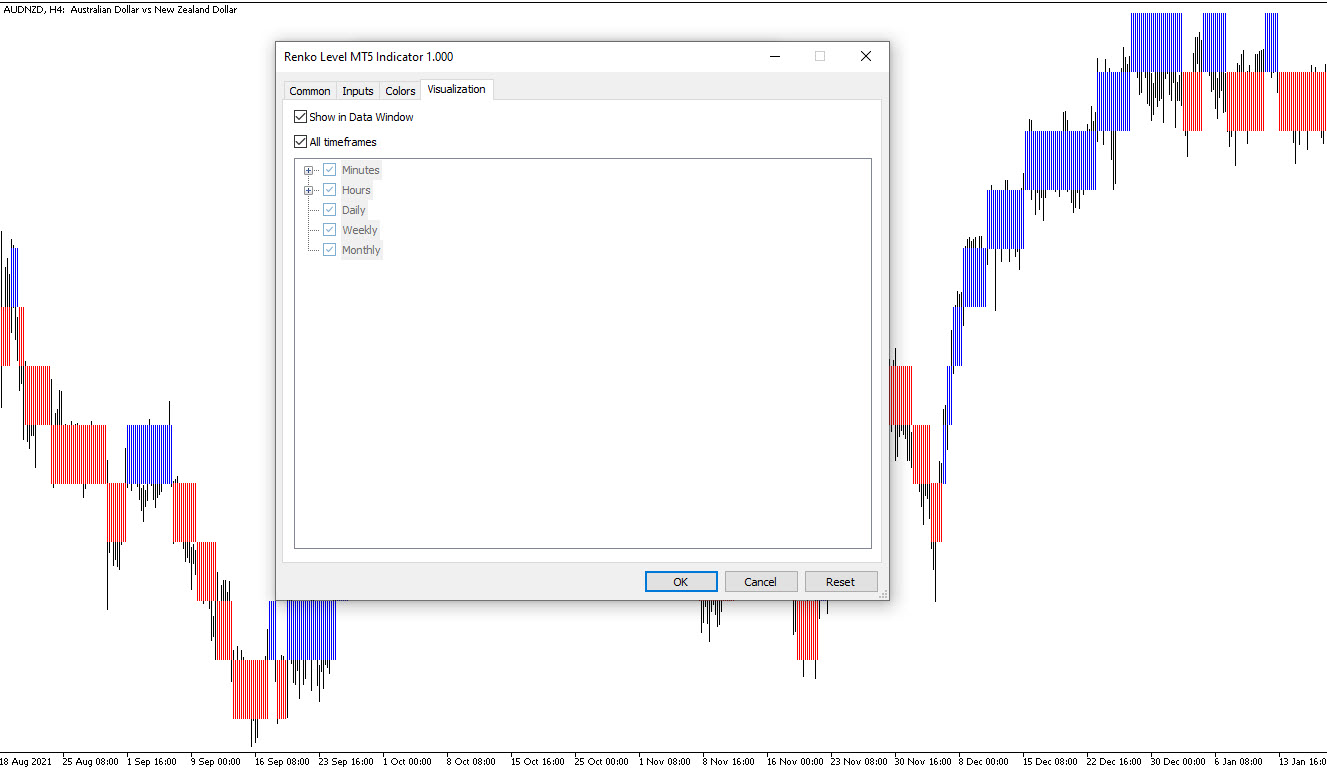Expand the Hours tree node
Image resolution: width=1327 pixels, height=773 pixels.
(x=308, y=190)
